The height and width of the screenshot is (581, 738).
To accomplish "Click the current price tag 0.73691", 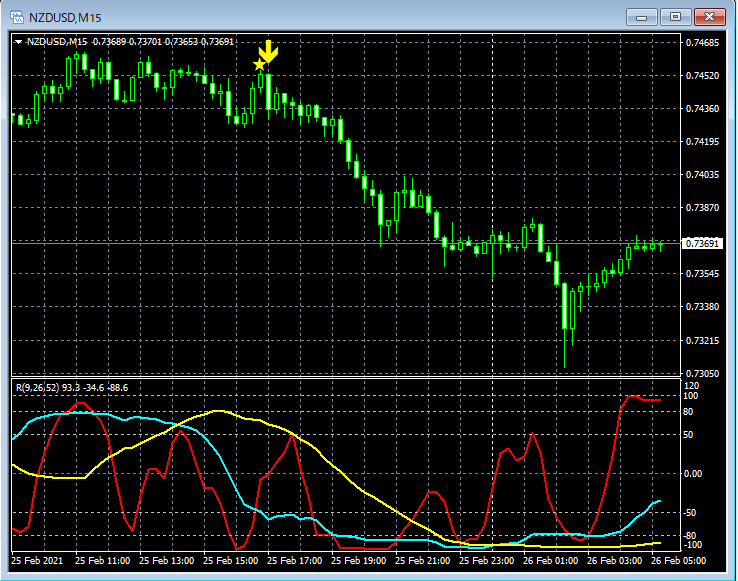I will [702, 243].
